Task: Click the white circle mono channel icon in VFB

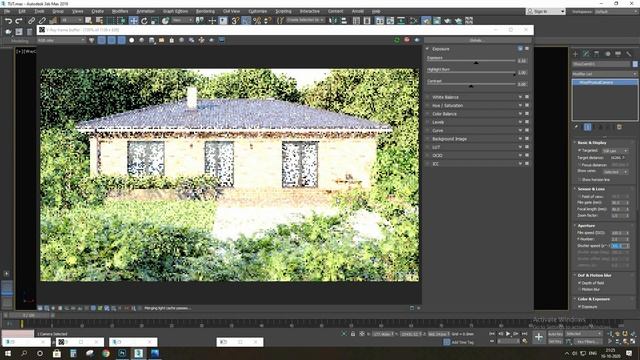Action: point(131,40)
